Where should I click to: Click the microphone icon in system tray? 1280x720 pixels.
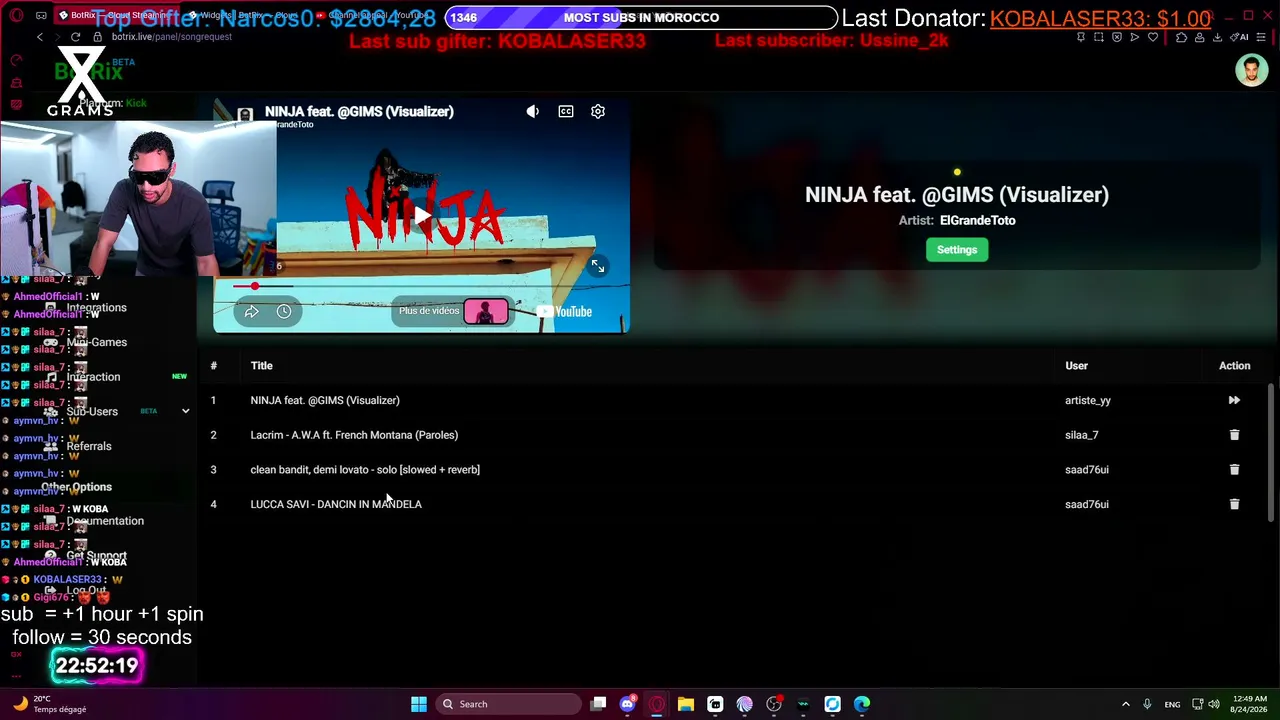(x=1147, y=704)
